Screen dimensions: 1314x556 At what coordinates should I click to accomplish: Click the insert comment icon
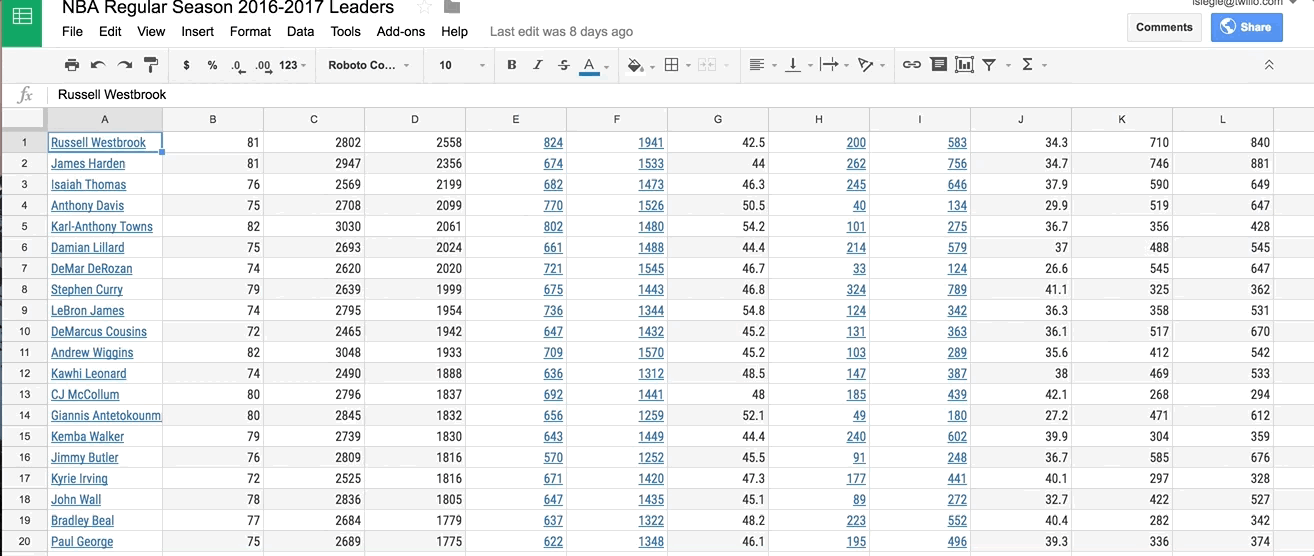[938, 65]
